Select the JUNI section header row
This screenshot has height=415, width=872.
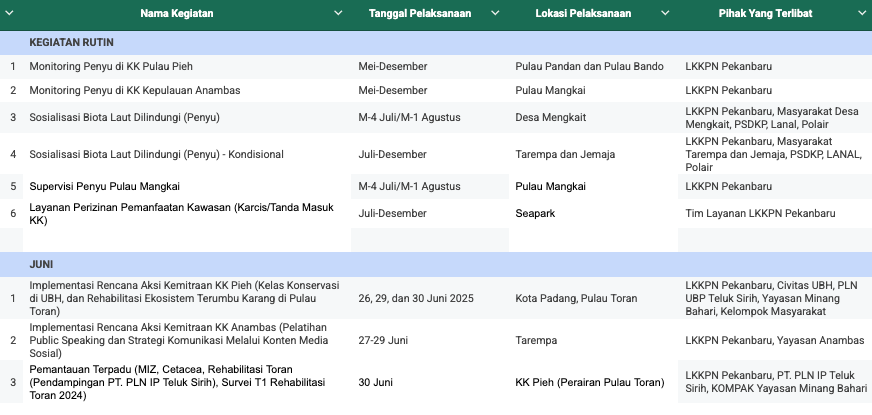(x=436, y=265)
